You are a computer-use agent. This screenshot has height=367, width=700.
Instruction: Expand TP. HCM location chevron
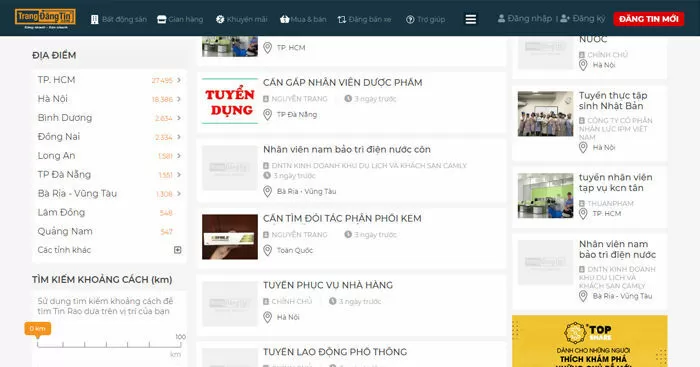179,80
